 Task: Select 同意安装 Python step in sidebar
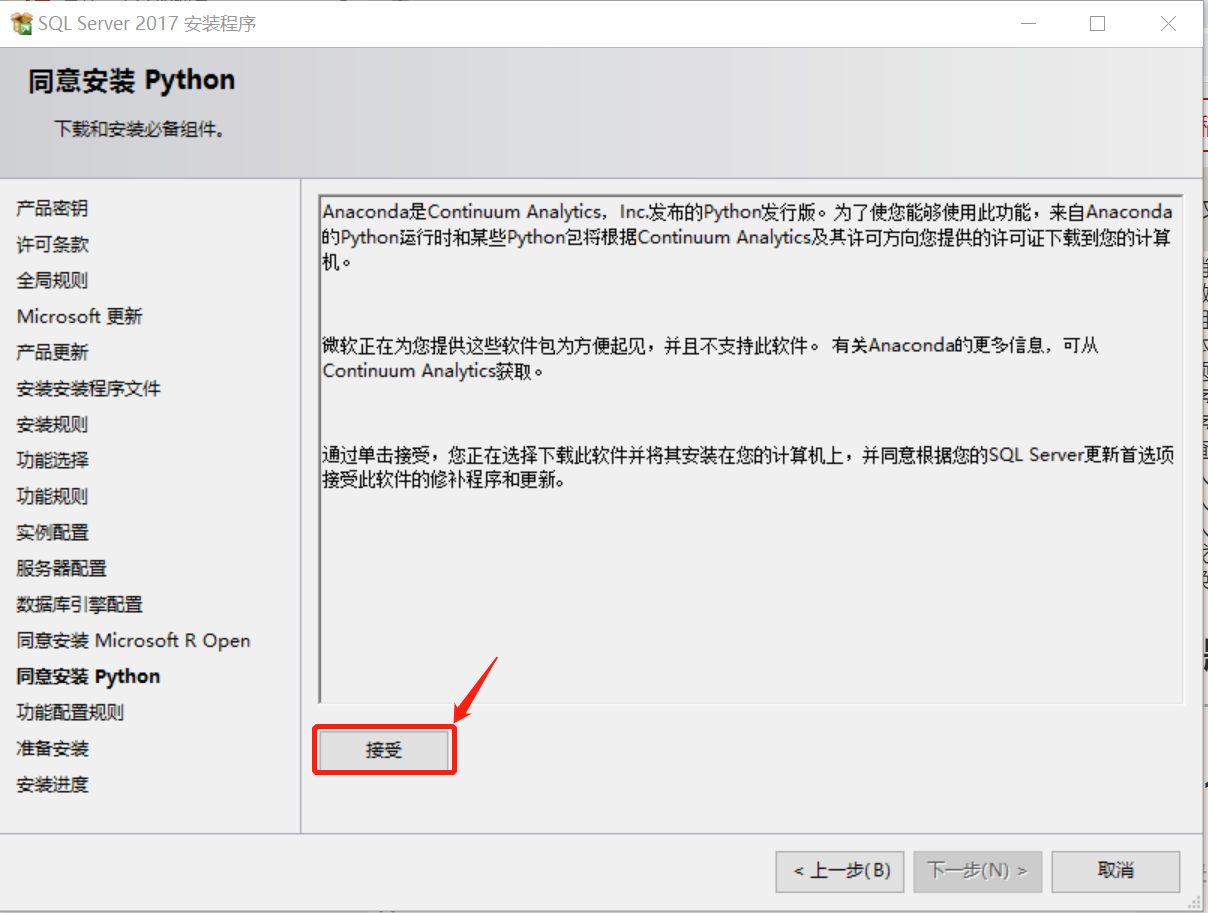click(88, 676)
